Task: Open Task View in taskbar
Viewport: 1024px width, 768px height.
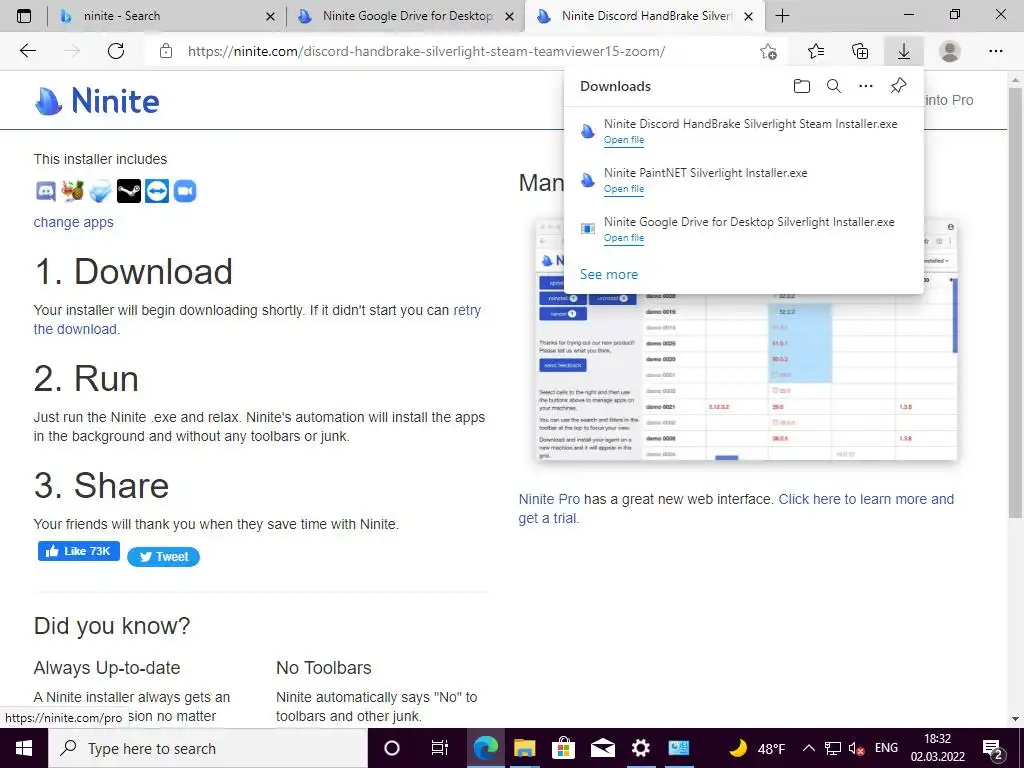Action: (x=440, y=748)
